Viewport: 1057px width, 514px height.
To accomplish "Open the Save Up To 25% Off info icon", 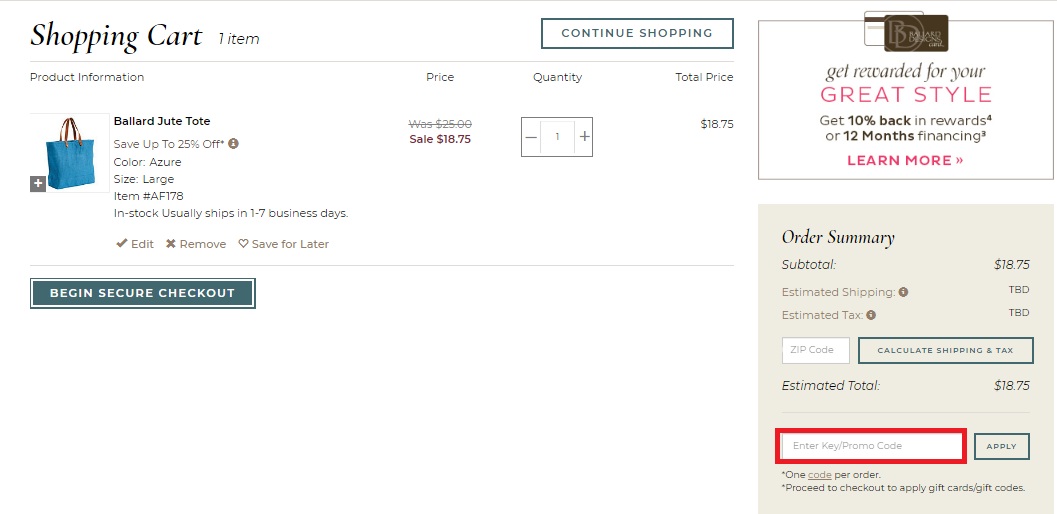I will [233, 144].
